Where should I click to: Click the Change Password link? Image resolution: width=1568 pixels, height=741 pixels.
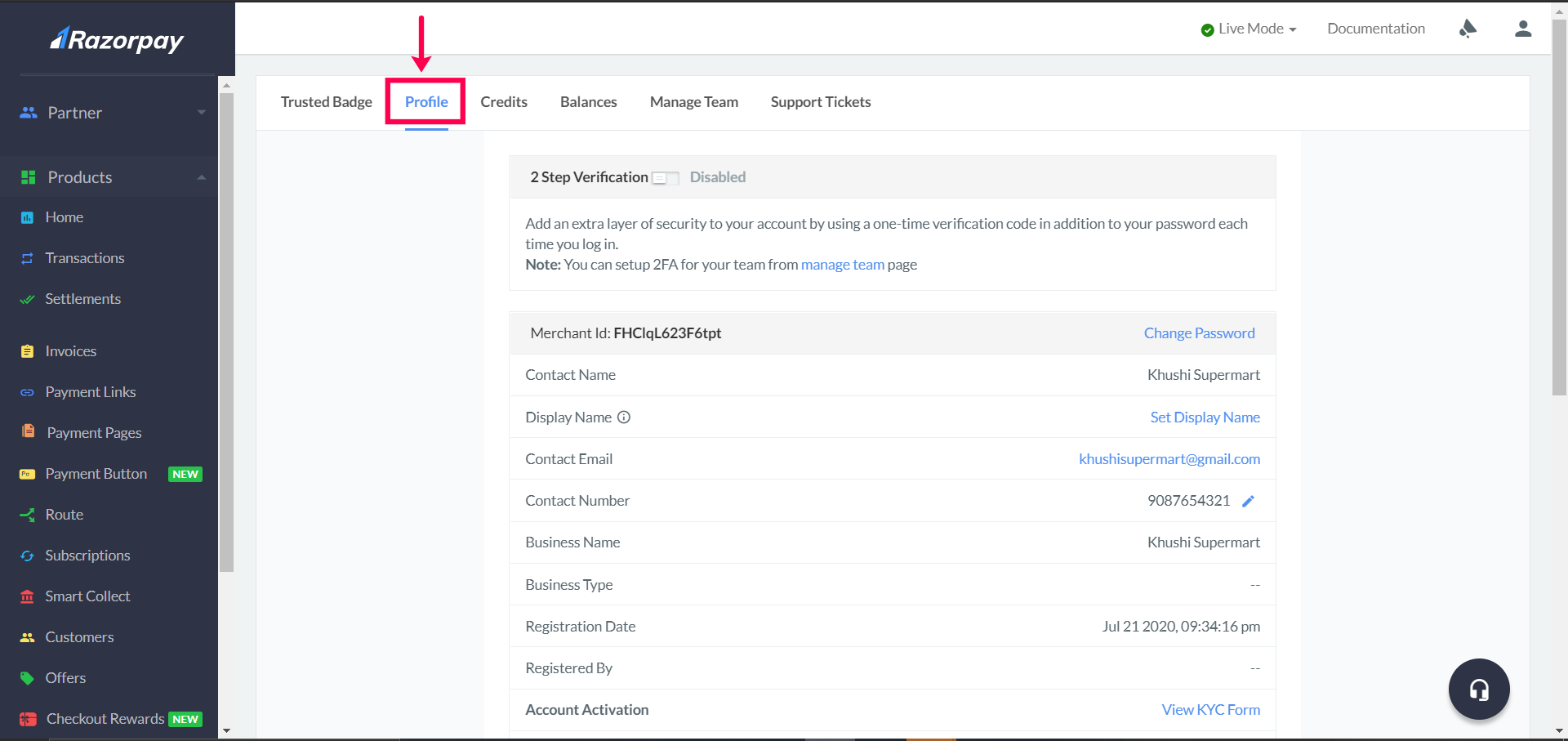coord(1199,333)
